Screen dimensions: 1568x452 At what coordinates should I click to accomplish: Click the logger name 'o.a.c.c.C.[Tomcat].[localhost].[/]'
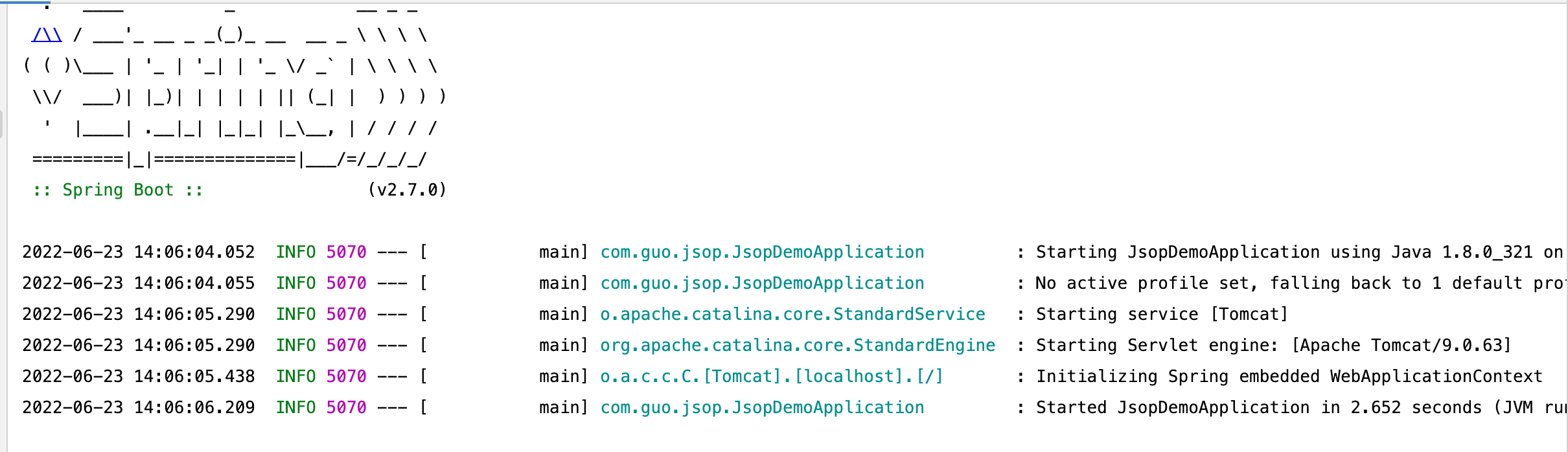point(772,376)
